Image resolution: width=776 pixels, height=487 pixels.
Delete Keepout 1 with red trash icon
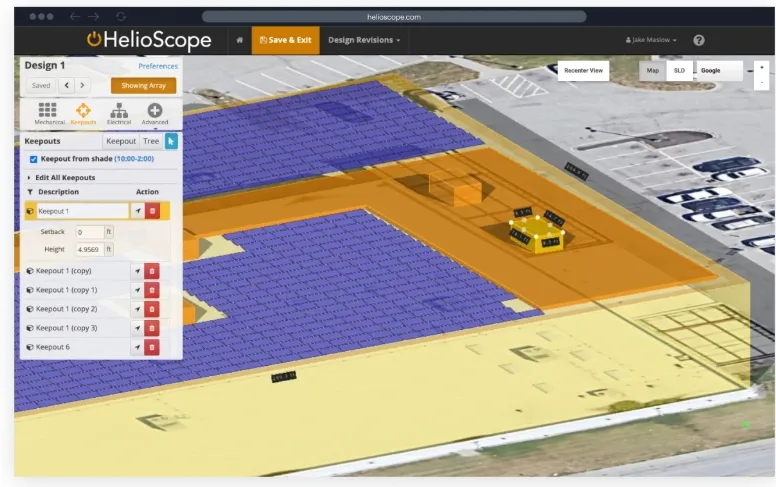[152, 211]
